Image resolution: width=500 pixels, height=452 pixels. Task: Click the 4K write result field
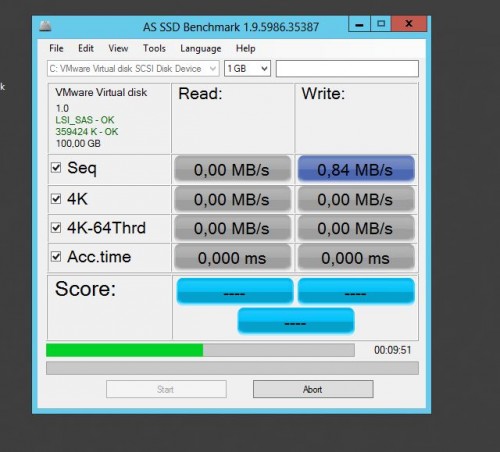click(x=356, y=199)
